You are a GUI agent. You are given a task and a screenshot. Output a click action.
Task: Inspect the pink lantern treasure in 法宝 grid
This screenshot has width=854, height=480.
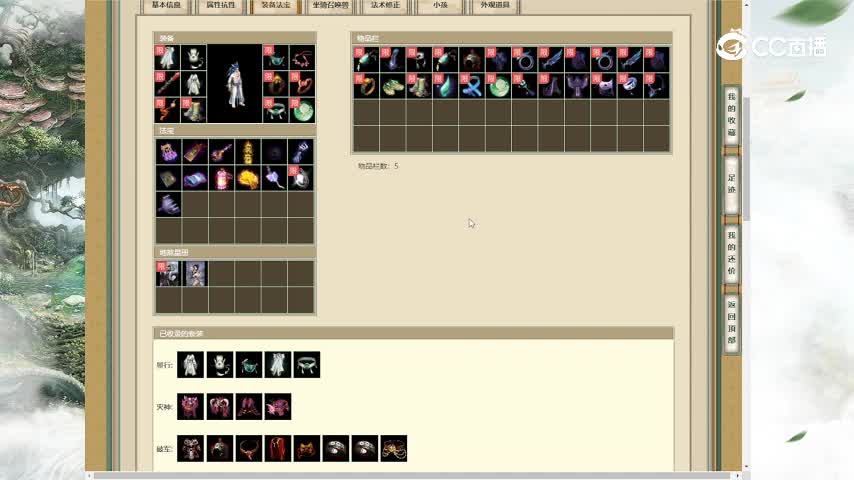[221, 178]
